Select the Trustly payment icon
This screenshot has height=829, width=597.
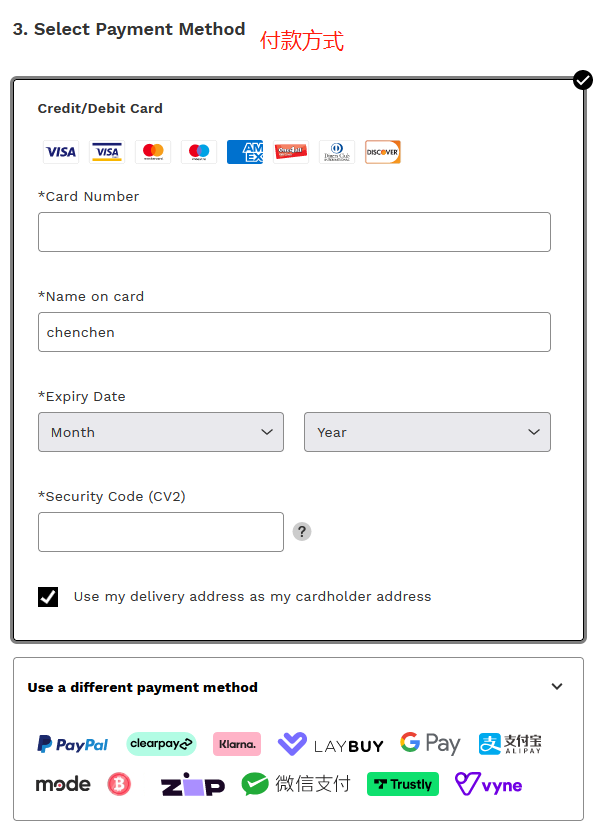coord(403,784)
